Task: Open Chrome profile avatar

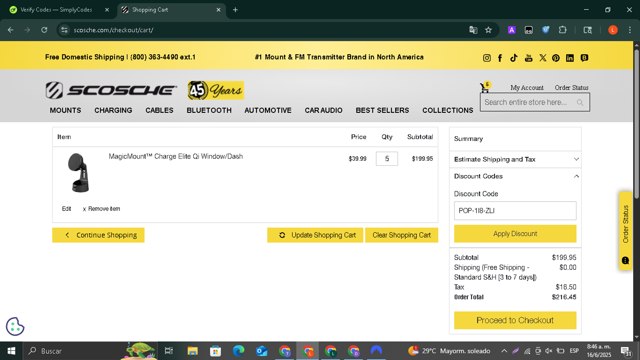Action: 613,30
